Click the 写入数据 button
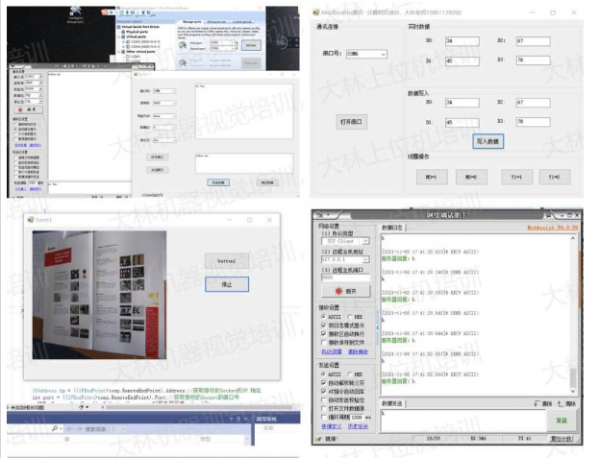The image size is (600, 458). coord(488,141)
